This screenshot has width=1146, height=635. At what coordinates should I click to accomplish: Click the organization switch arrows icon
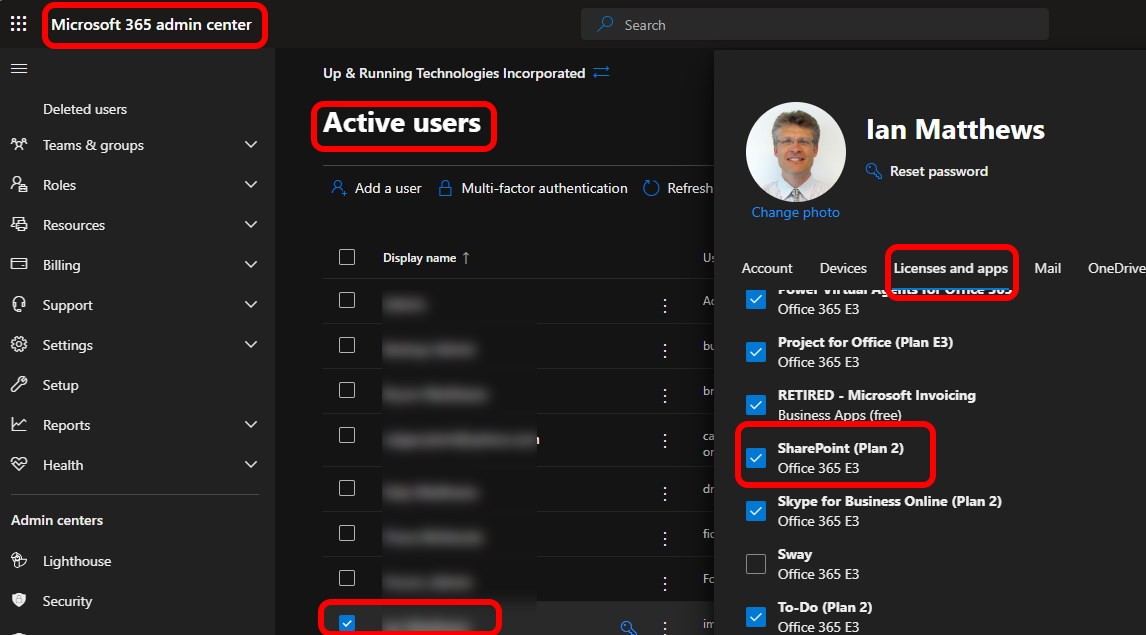tap(601, 73)
